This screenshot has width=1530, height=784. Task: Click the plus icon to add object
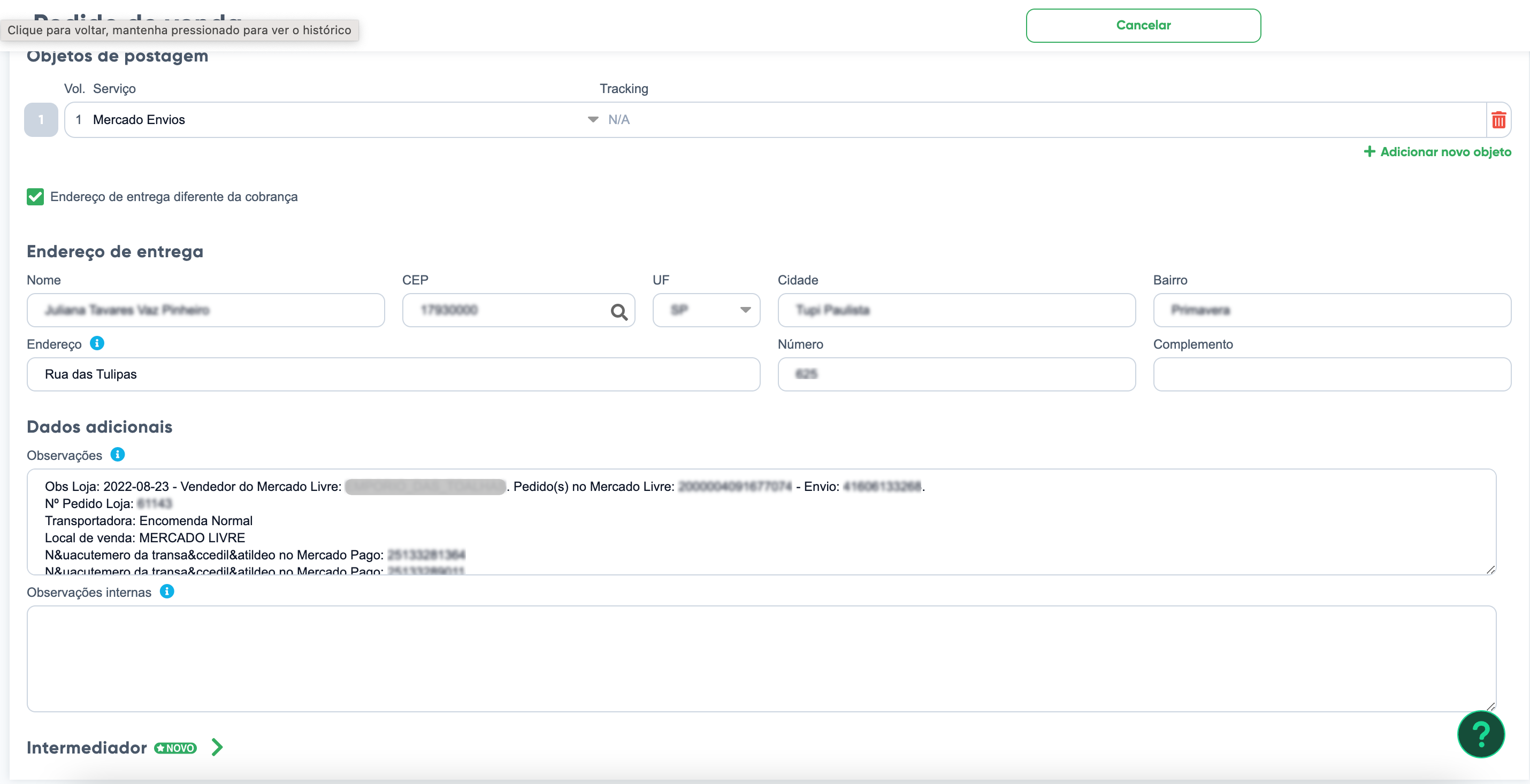tap(1369, 151)
